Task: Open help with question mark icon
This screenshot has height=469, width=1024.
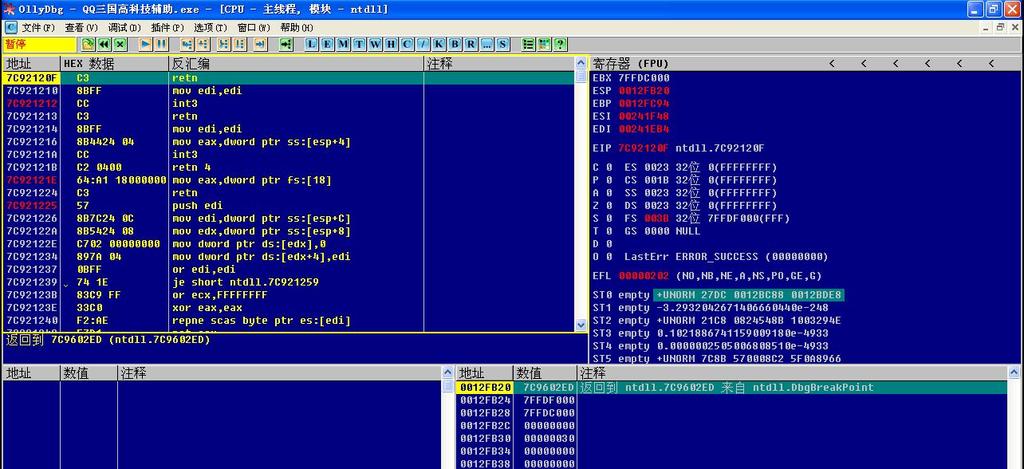Action: point(560,44)
